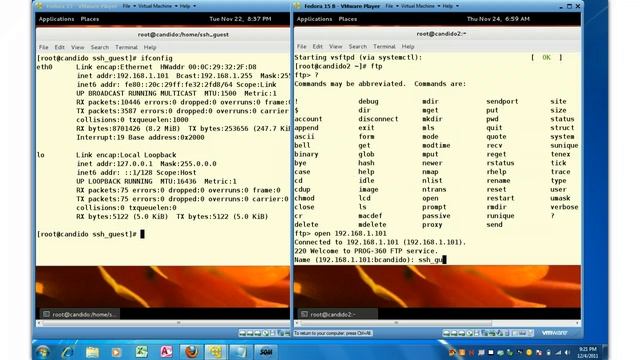Open Terminal menu in root@candido2 terminal
Viewport: 640px width, 360px height.
[384, 47]
